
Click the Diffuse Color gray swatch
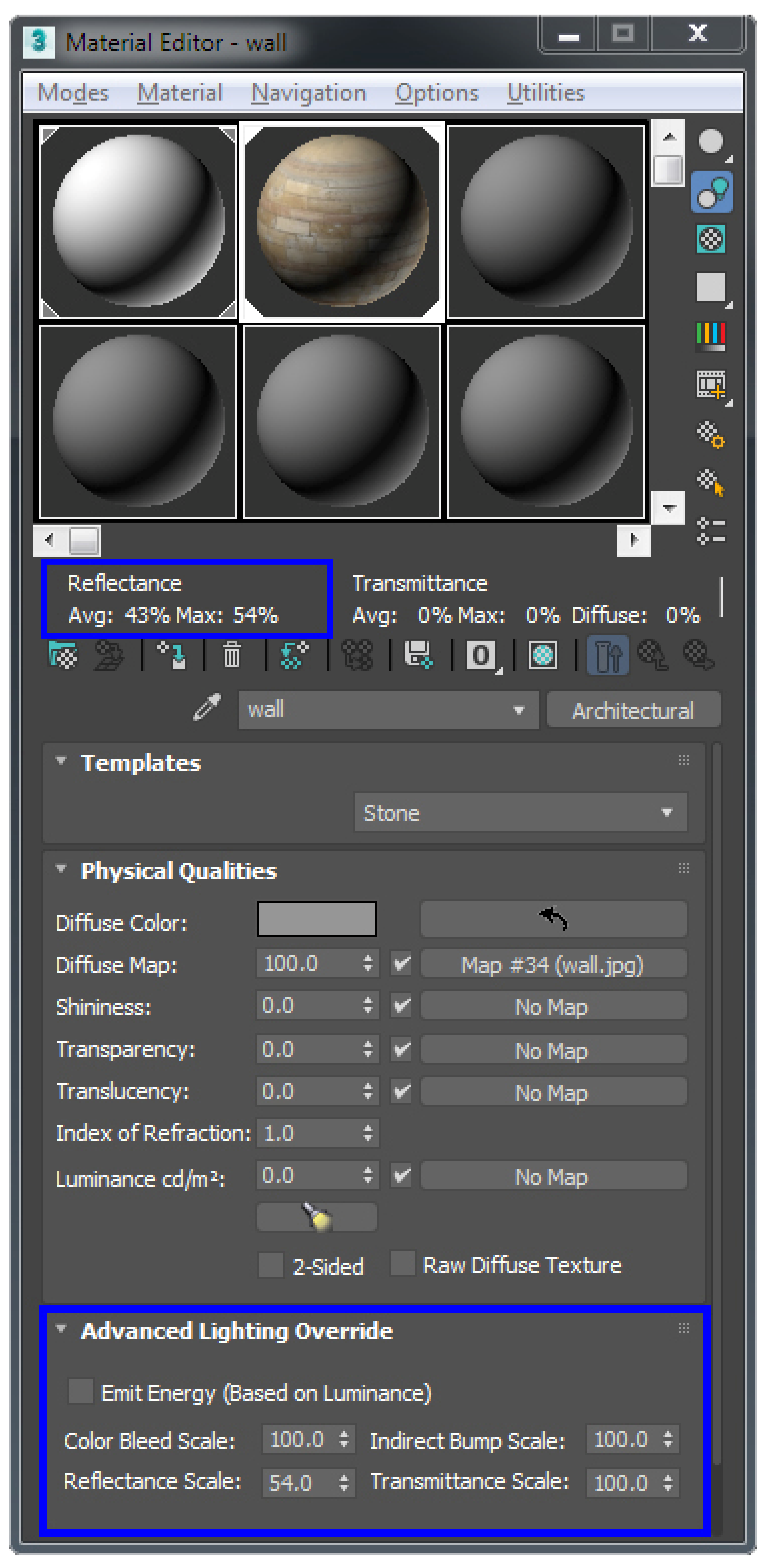click(317, 919)
